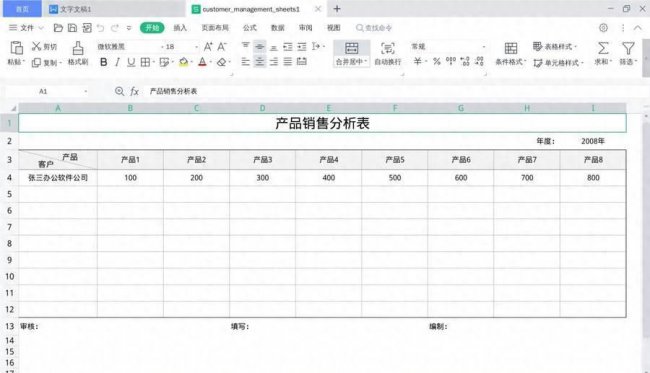This screenshot has height=373, width=650.
Task: Open the borders dropdown next to the grid icon
Action: [x=153, y=62]
